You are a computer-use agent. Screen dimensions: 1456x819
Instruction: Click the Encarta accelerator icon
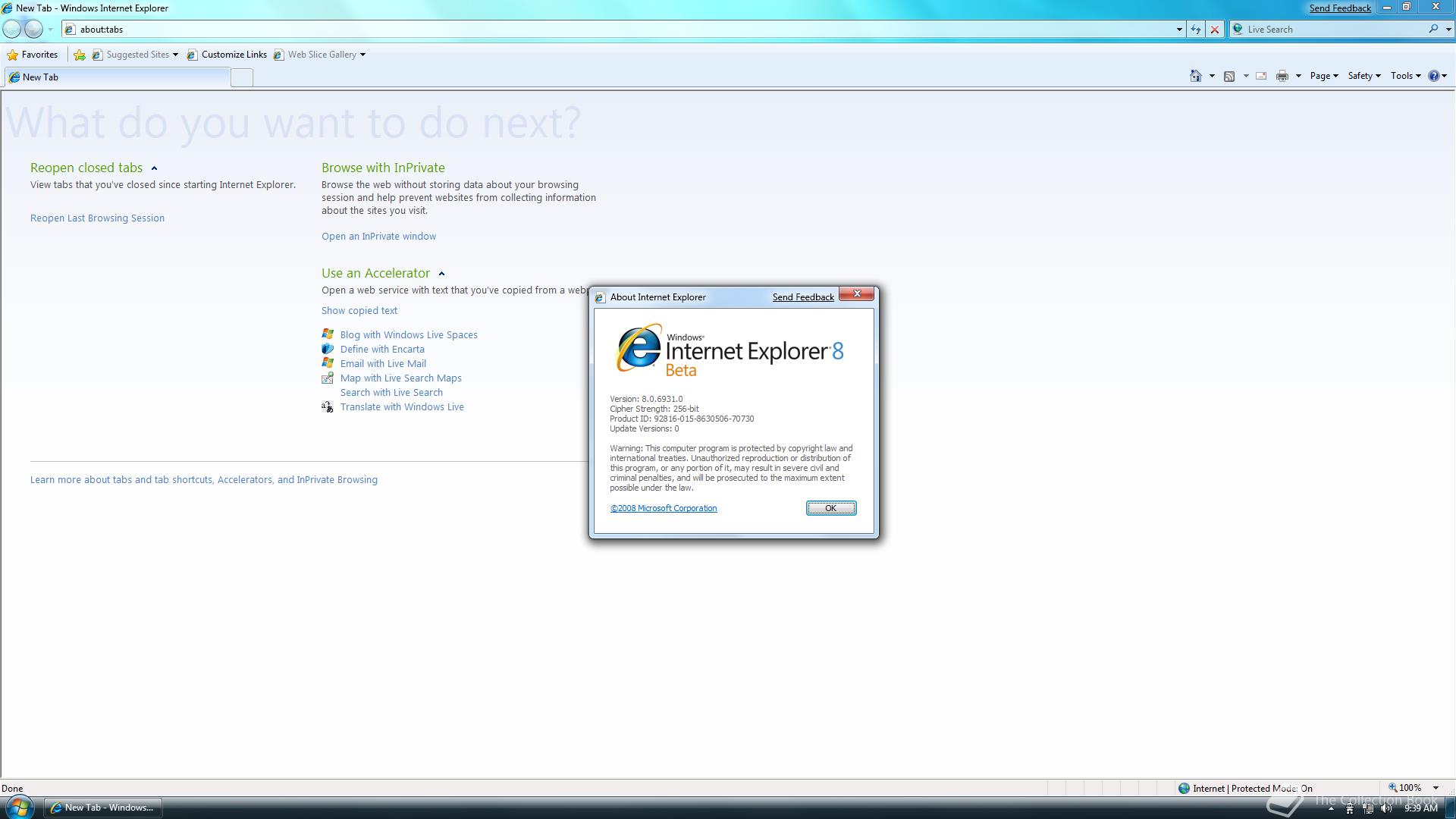(x=328, y=349)
